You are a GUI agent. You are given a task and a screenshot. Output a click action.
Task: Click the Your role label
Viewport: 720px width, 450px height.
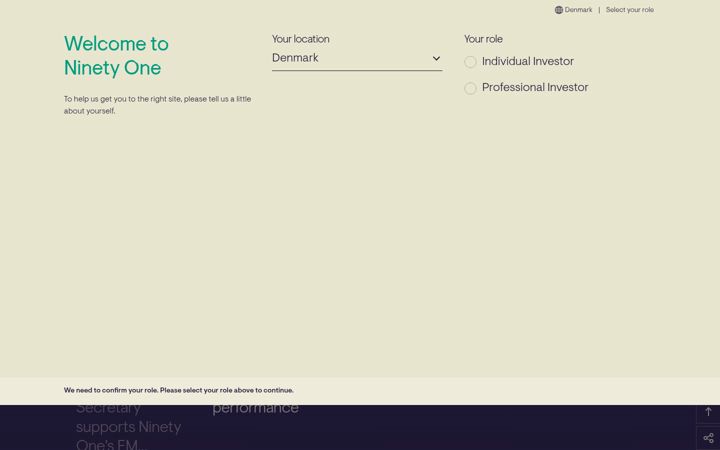(x=483, y=39)
